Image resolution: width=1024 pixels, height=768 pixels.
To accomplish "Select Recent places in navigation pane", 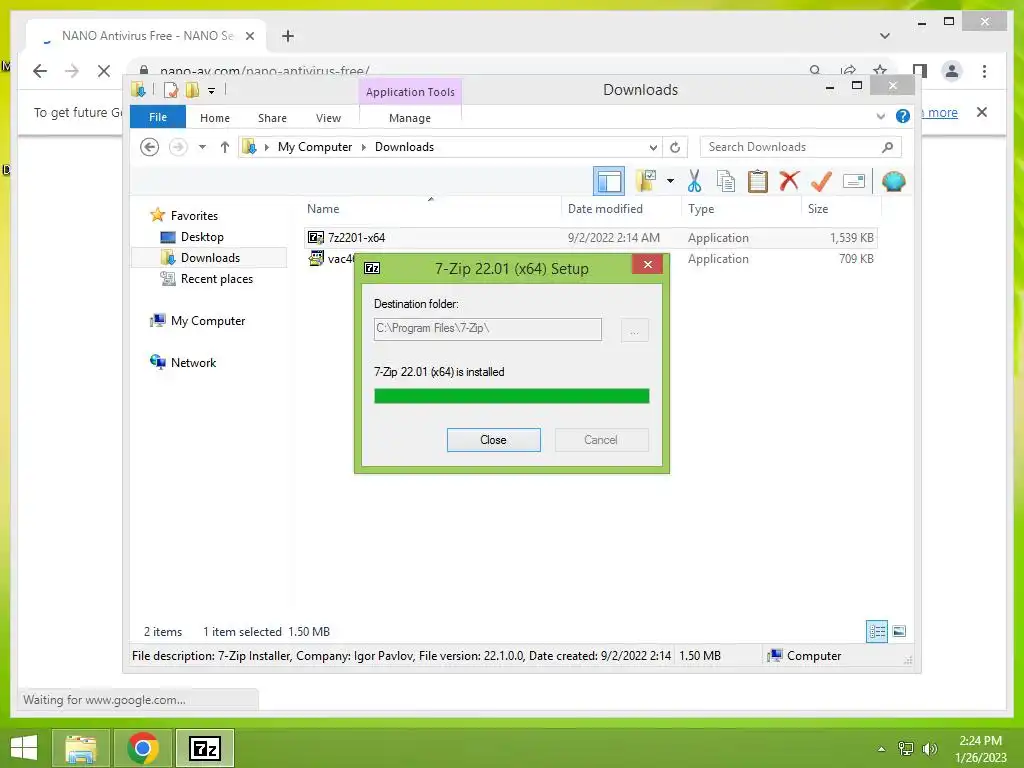I will (216, 279).
